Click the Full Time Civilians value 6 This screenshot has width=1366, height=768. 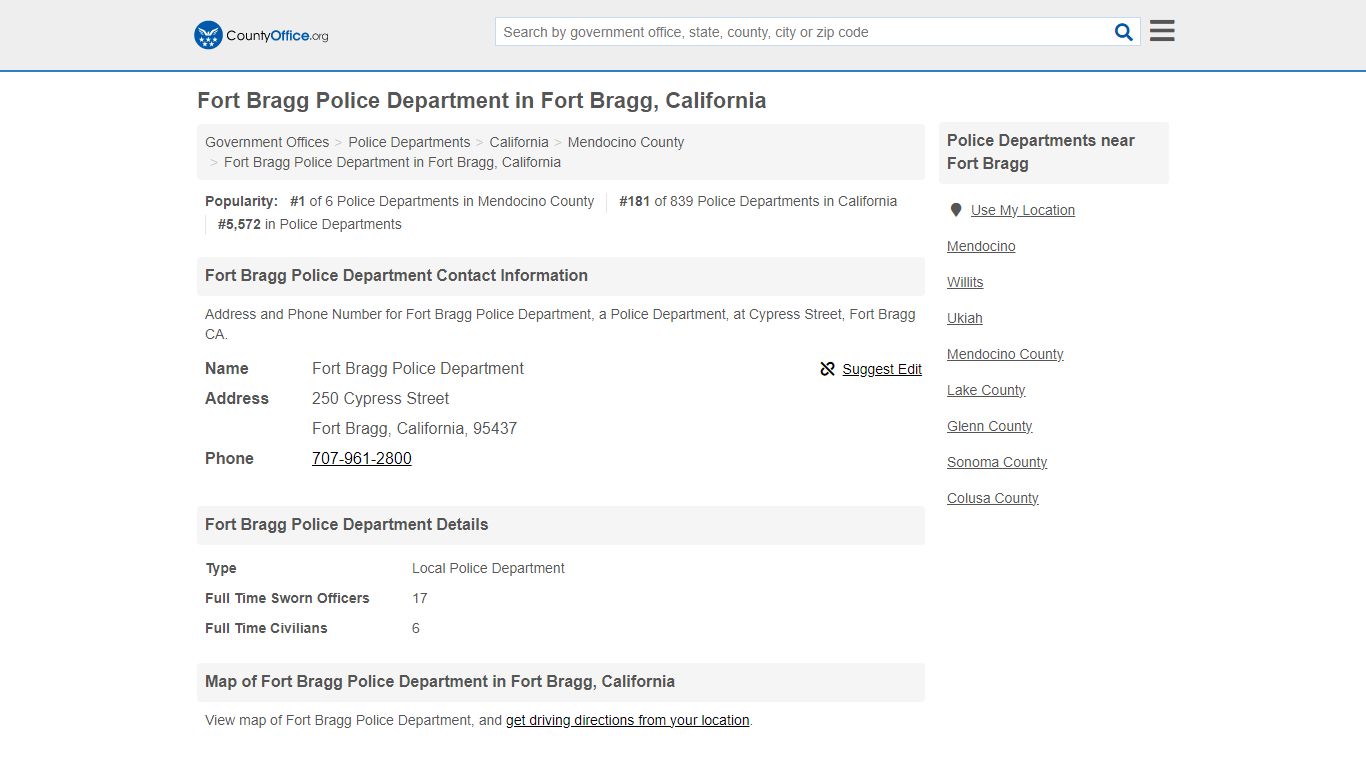[416, 628]
